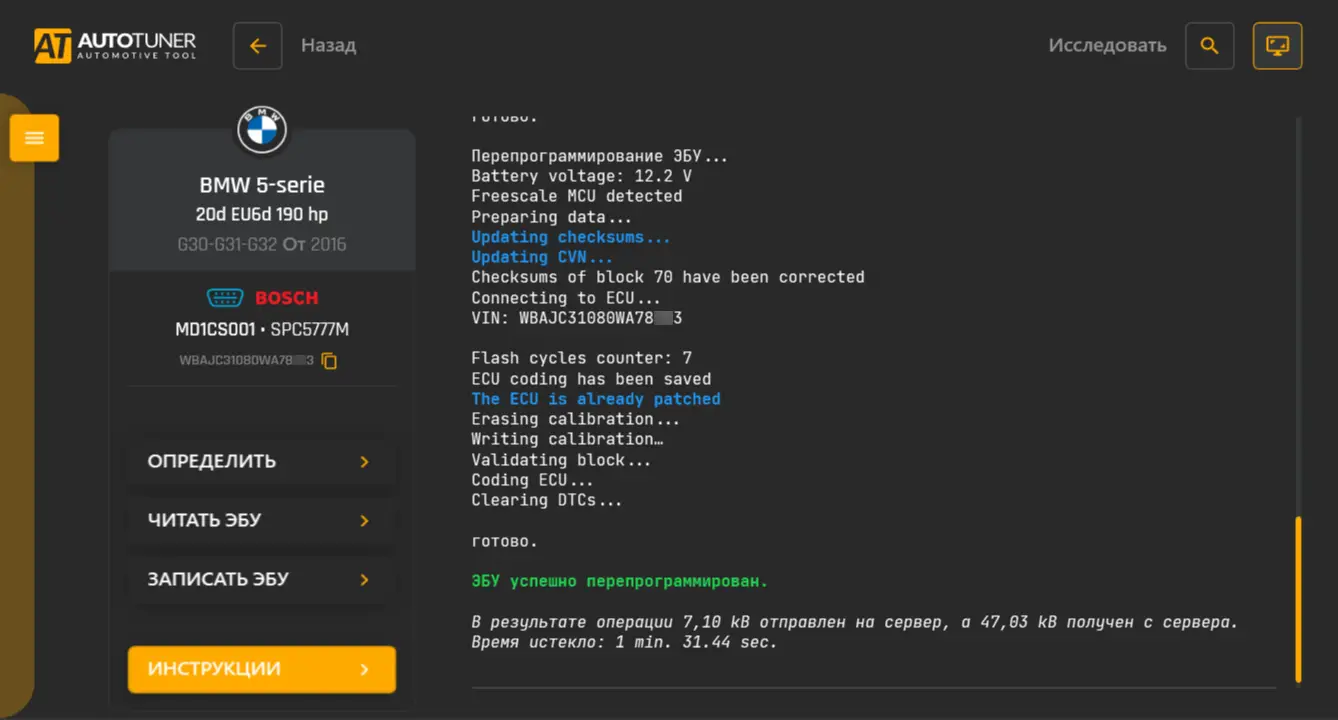This screenshot has height=720, width=1338.
Task: Click the Freescale MCU detected line
Action: tap(577, 196)
